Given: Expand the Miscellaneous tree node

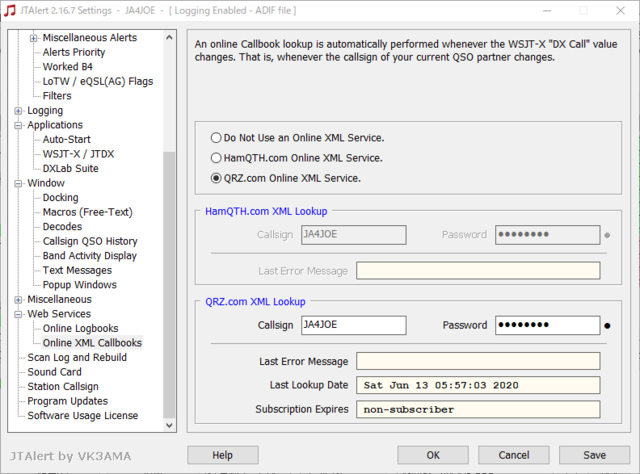Looking at the screenshot, I should coord(18,300).
